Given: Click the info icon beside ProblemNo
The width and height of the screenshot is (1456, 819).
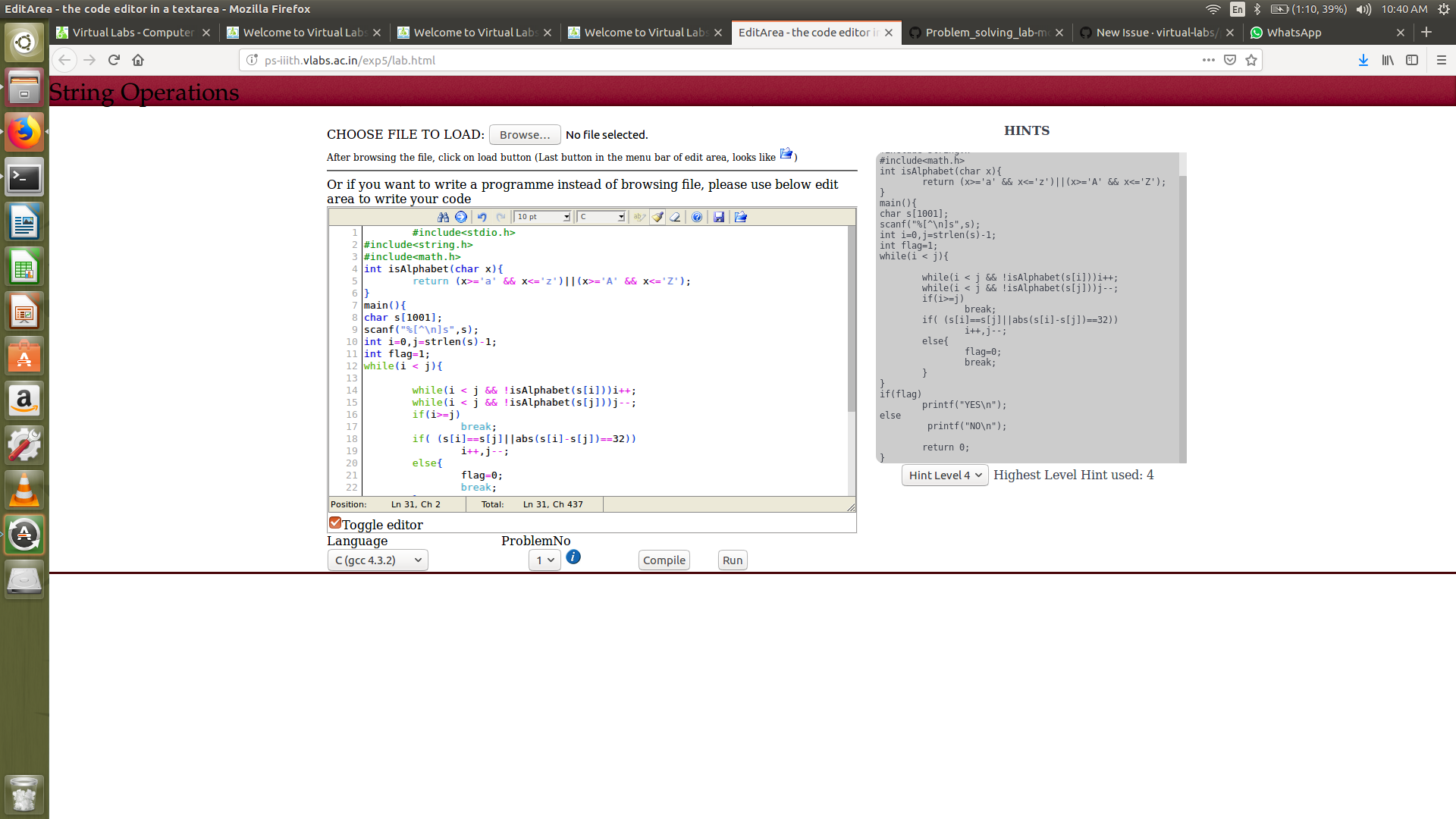Looking at the screenshot, I should tap(573, 557).
